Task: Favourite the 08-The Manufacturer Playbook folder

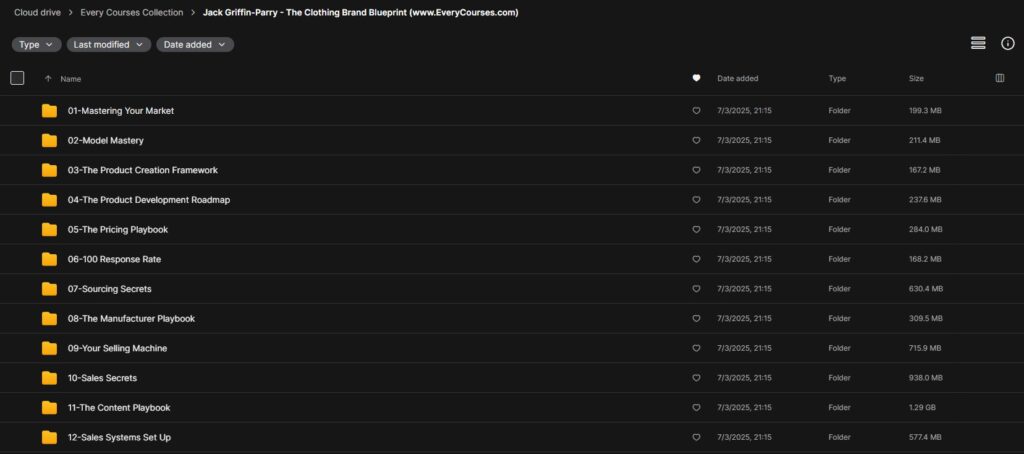Action: click(x=696, y=319)
